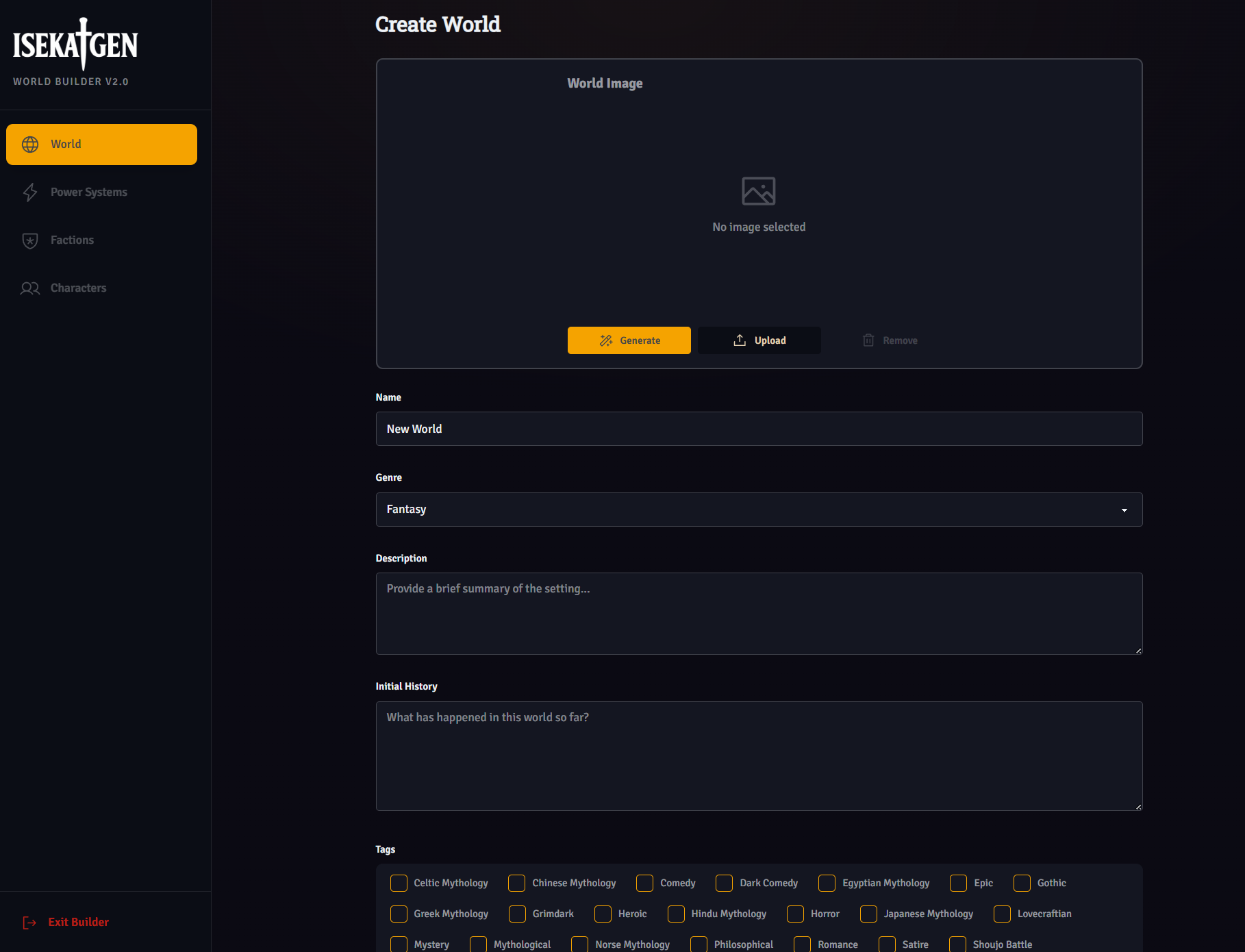
Task: Click the shield icon for Factions
Action: [30, 240]
